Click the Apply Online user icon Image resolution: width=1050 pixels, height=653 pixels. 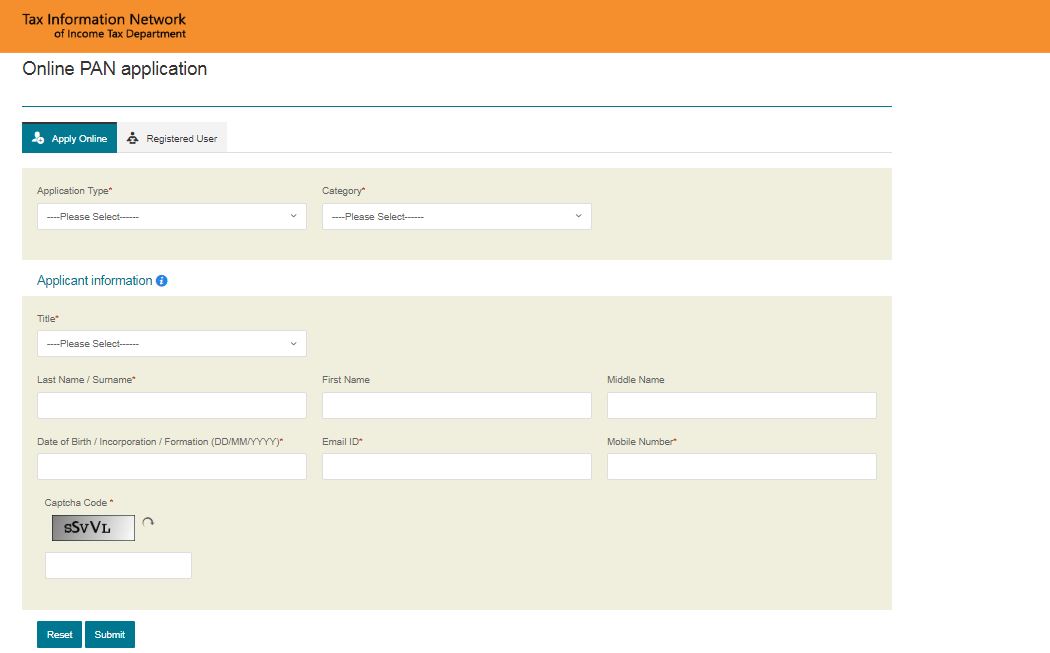(38, 138)
